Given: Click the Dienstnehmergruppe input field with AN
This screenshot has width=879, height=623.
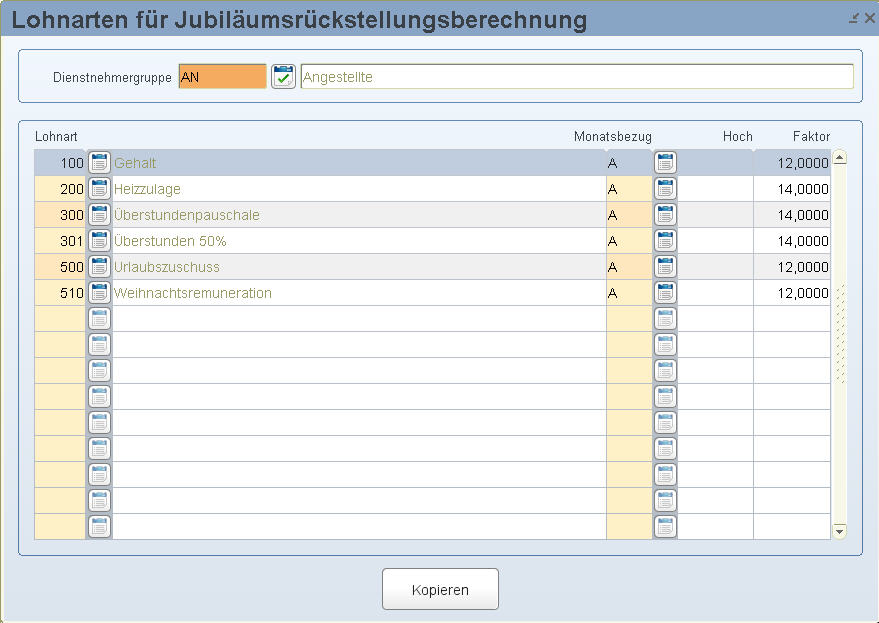Looking at the screenshot, I should click(x=222, y=77).
